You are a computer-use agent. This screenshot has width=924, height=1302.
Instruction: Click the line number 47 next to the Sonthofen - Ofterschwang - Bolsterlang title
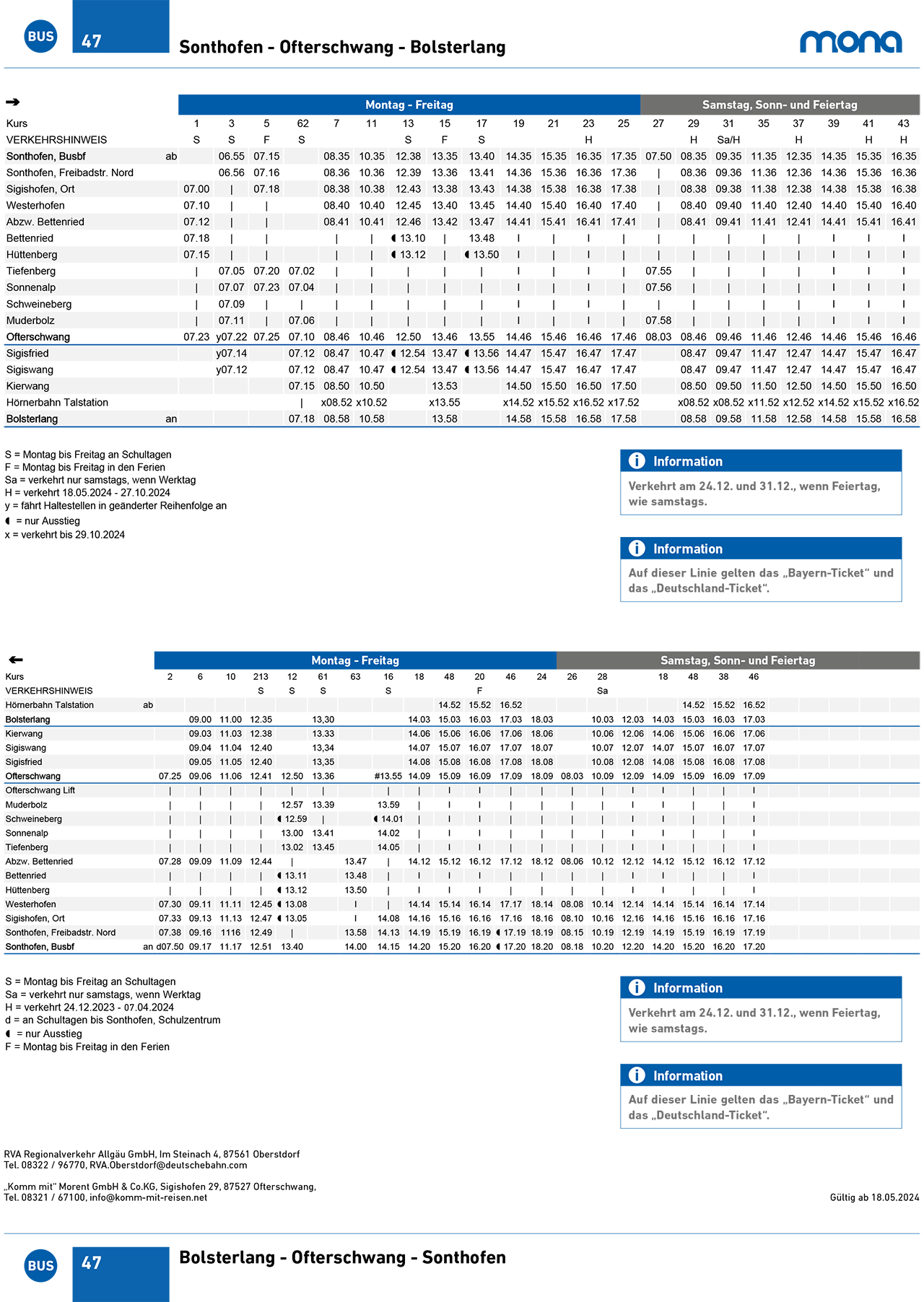click(x=92, y=41)
